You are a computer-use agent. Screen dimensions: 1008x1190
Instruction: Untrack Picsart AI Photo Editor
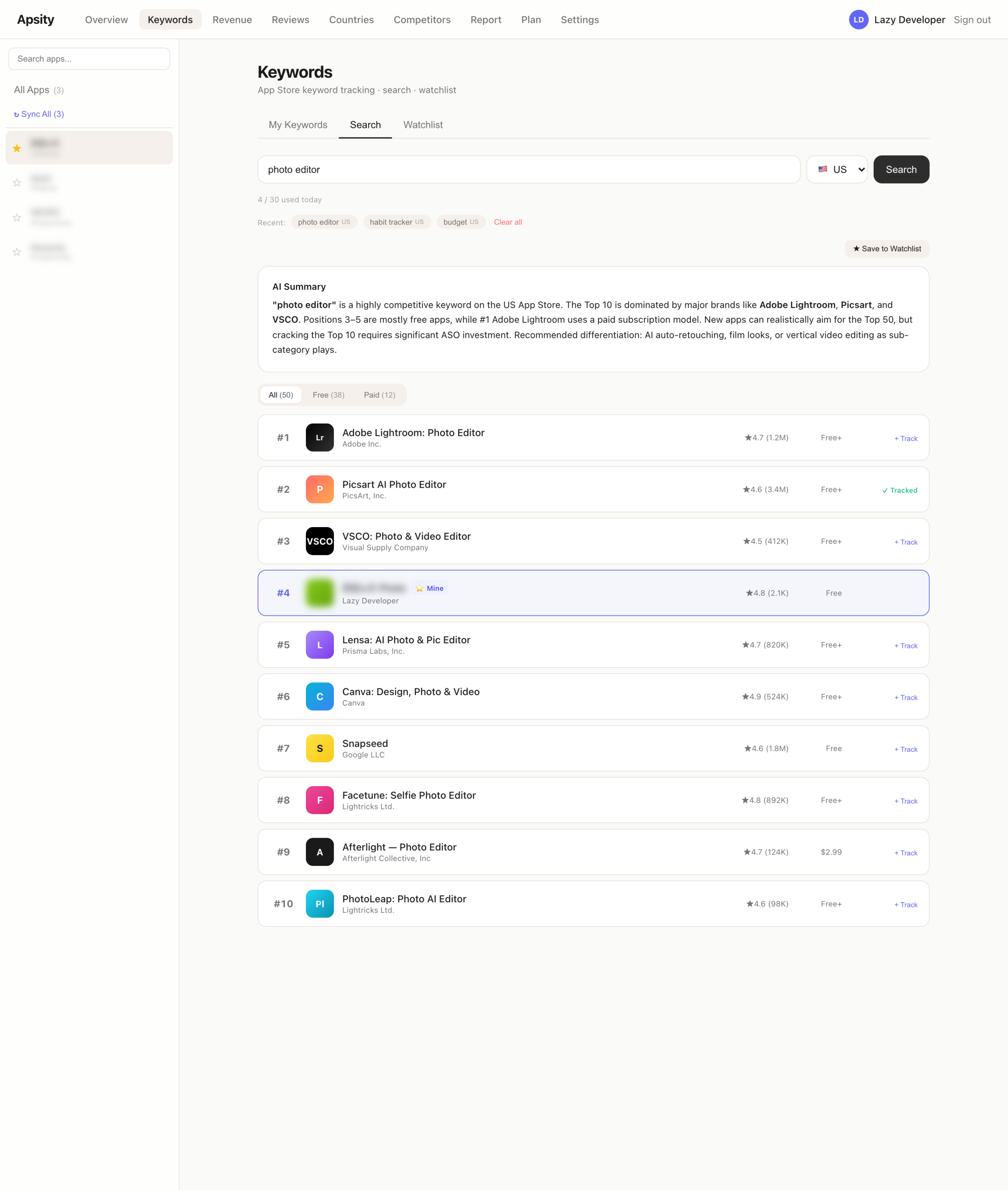tap(900, 489)
